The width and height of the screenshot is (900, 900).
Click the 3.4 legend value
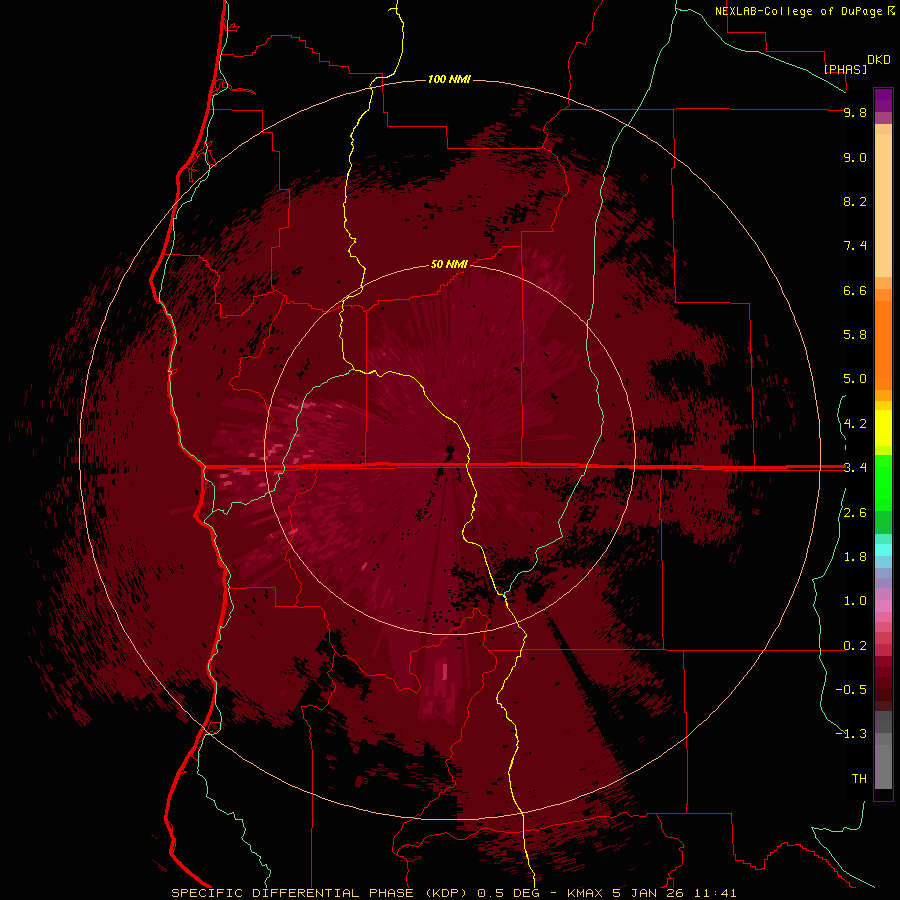[x=855, y=467]
